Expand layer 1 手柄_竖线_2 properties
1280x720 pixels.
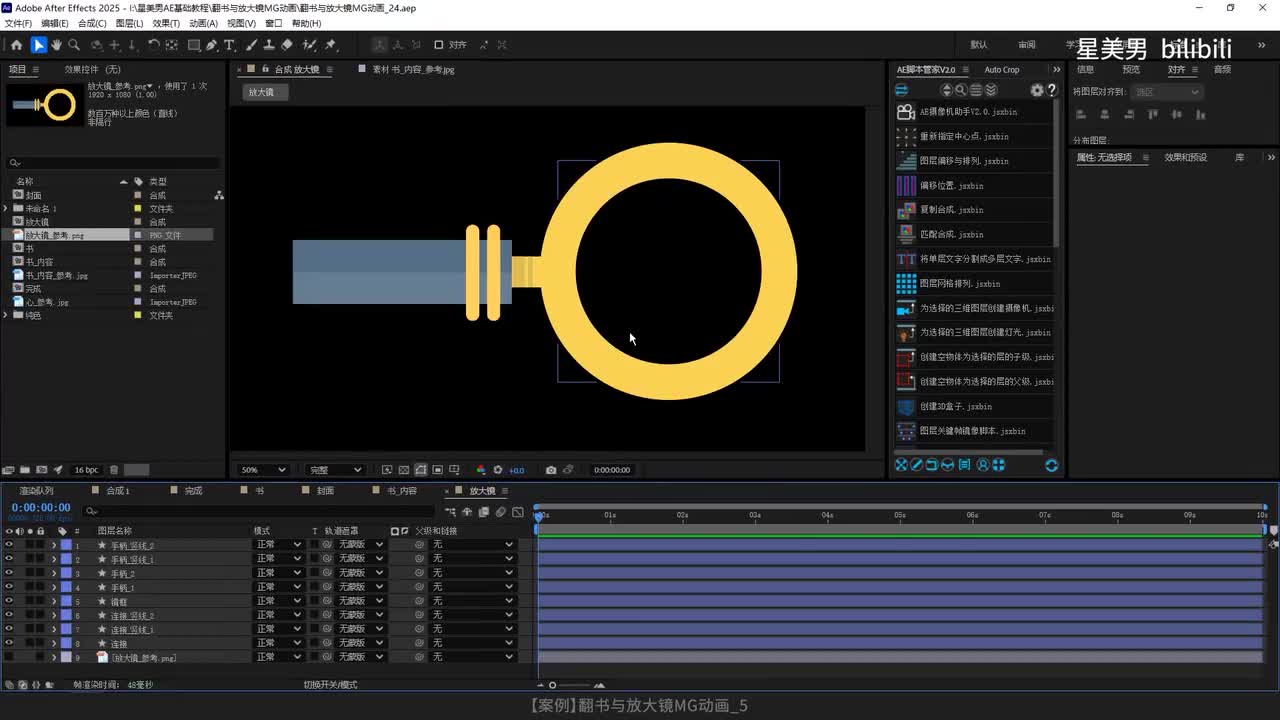coord(54,545)
